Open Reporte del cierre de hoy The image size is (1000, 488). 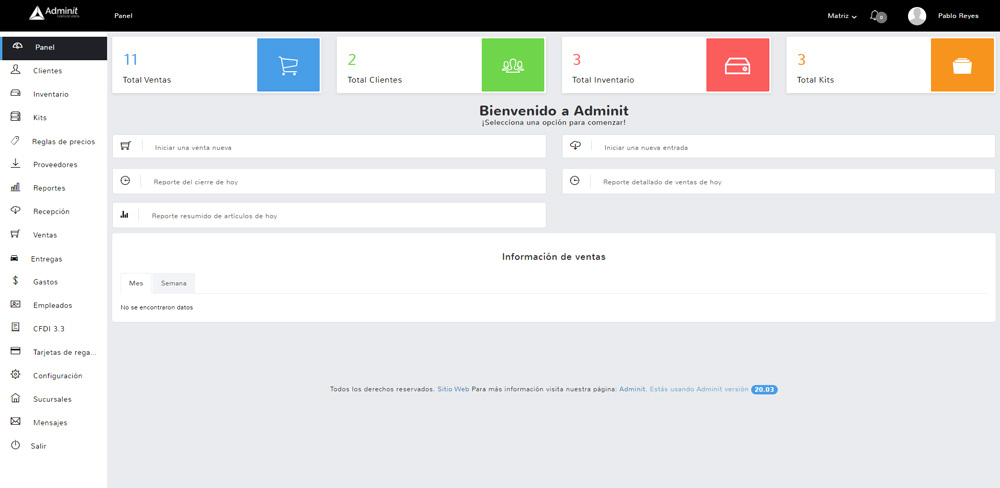pos(196,182)
